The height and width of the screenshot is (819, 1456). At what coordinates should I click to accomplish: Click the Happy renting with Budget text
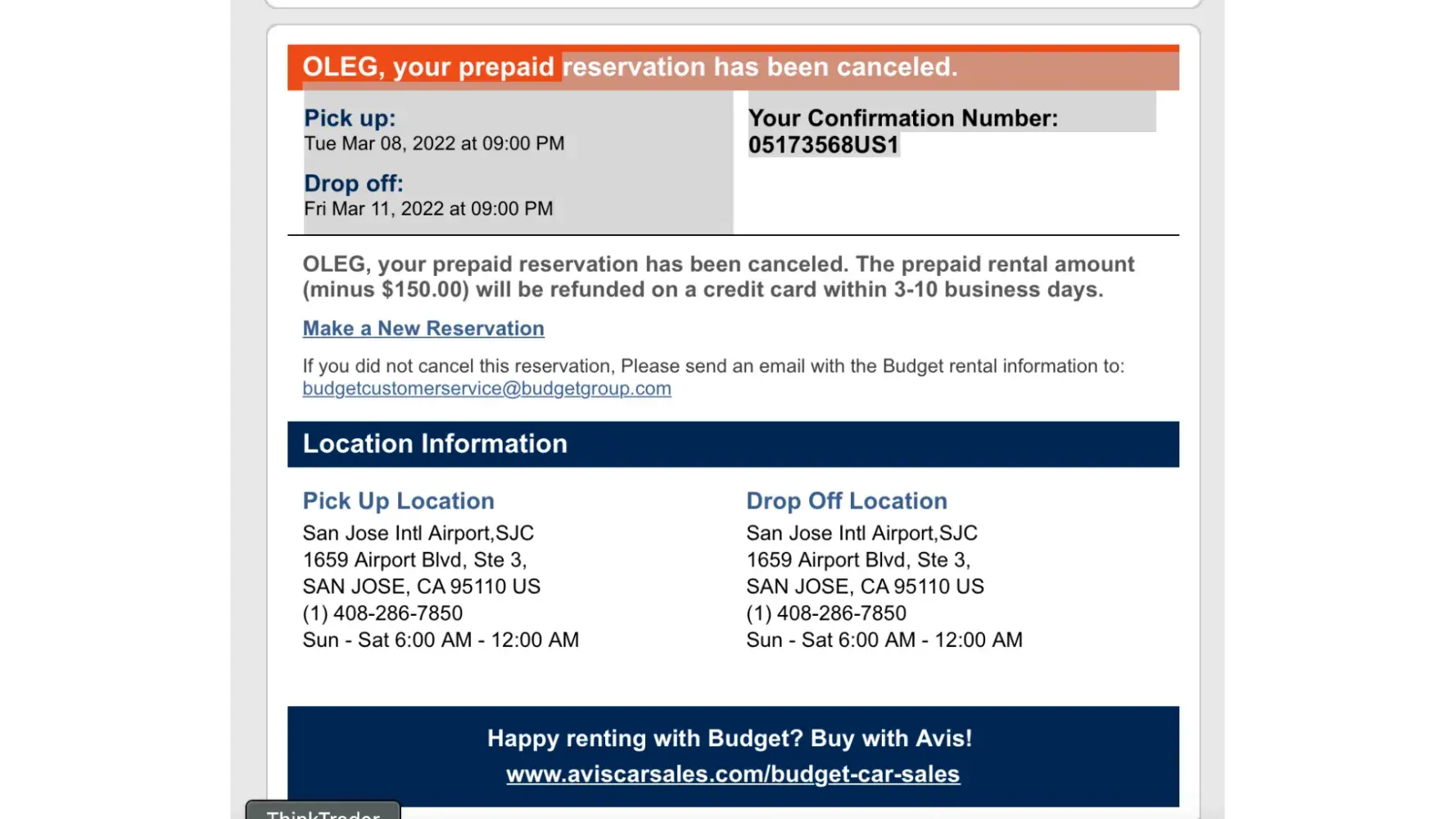click(x=729, y=738)
